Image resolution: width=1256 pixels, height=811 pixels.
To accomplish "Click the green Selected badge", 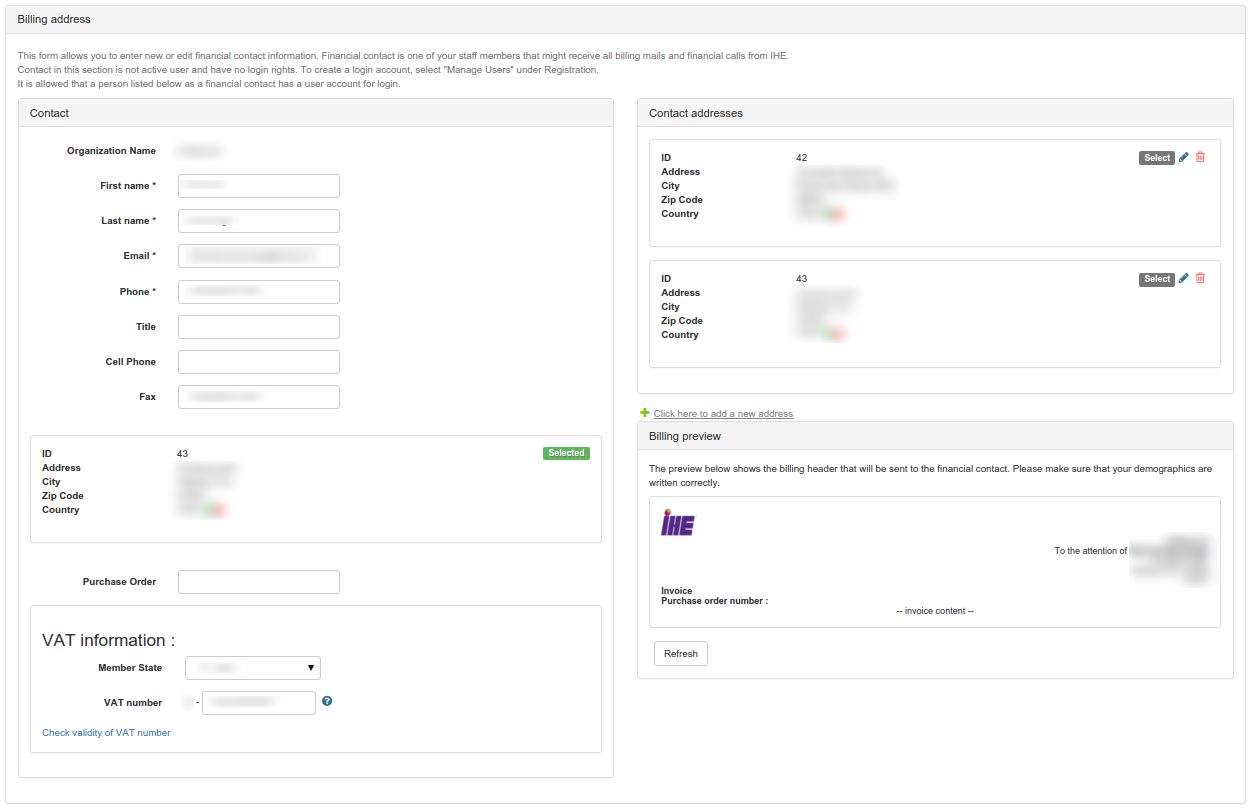I will pos(566,453).
